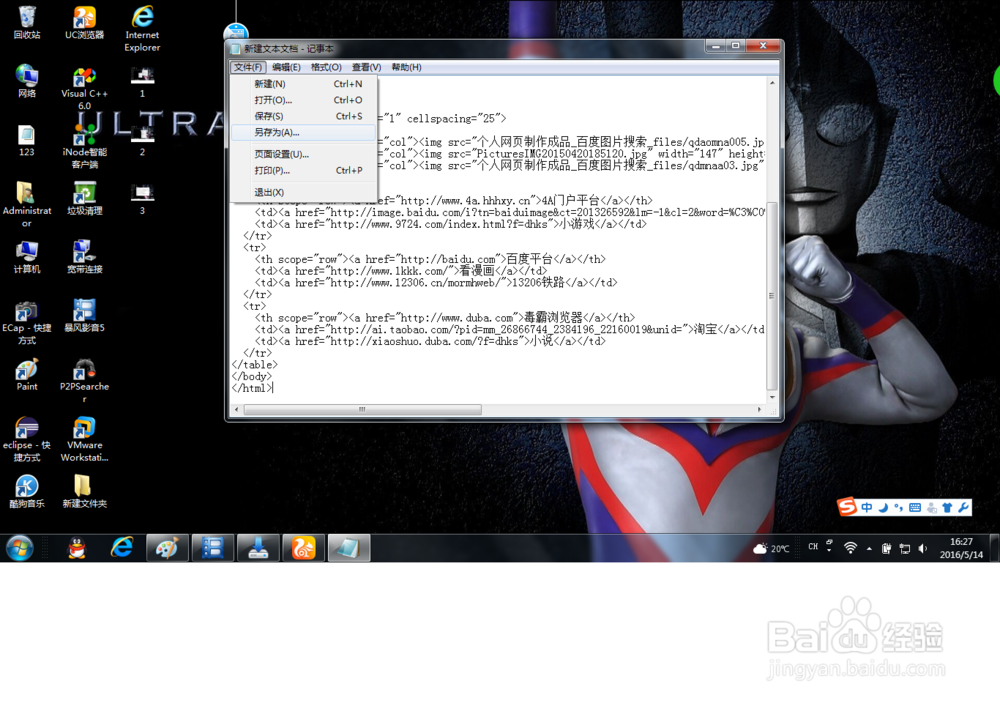The width and height of the screenshot is (1000, 703).
Task: Click Notepad horizontal scrollbar left arrow
Action: click(237, 410)
